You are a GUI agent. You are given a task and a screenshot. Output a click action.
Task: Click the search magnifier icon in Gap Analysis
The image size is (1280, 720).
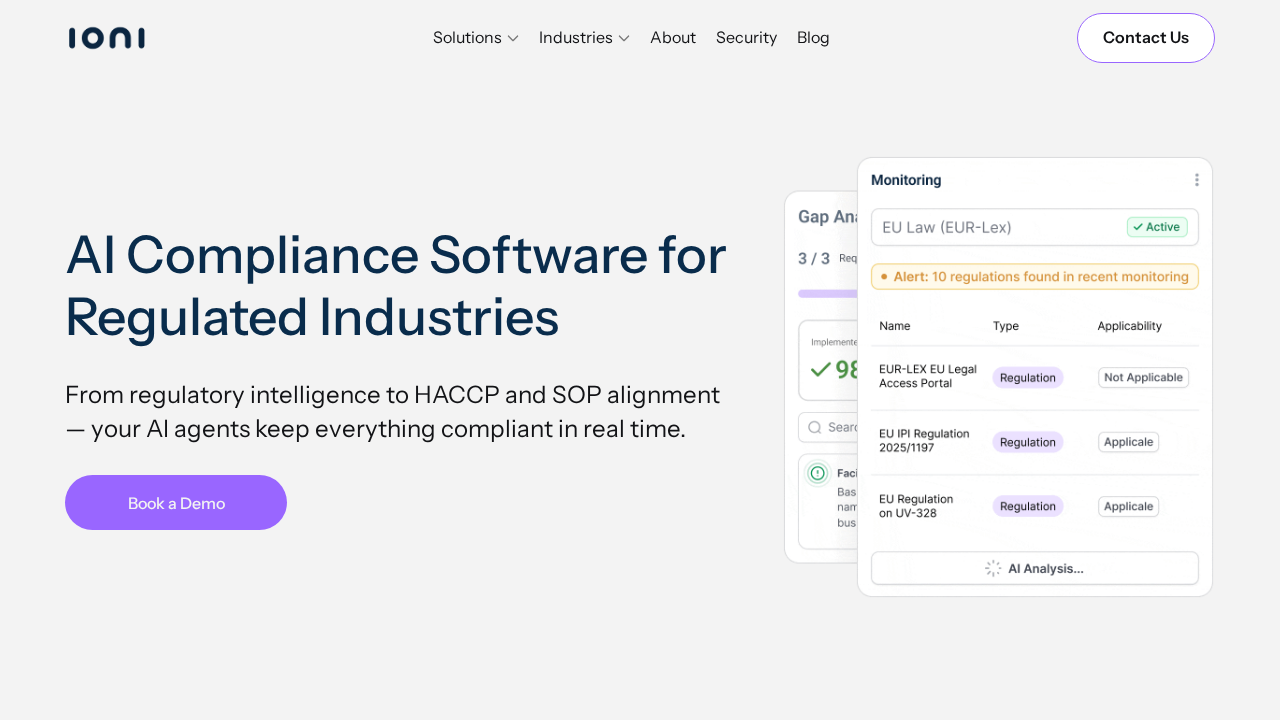click(815, 427)
